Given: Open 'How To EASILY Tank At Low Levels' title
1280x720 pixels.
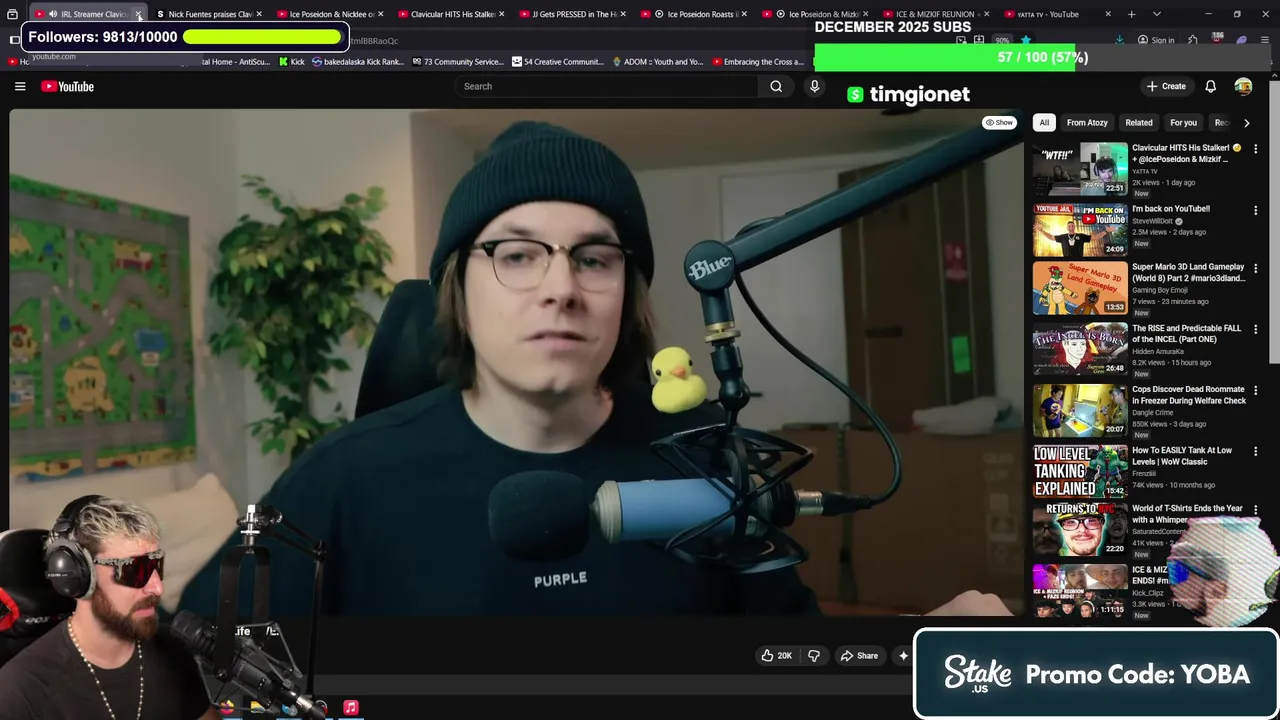Looking at the screenshot, I should (x=1182, y=456).
